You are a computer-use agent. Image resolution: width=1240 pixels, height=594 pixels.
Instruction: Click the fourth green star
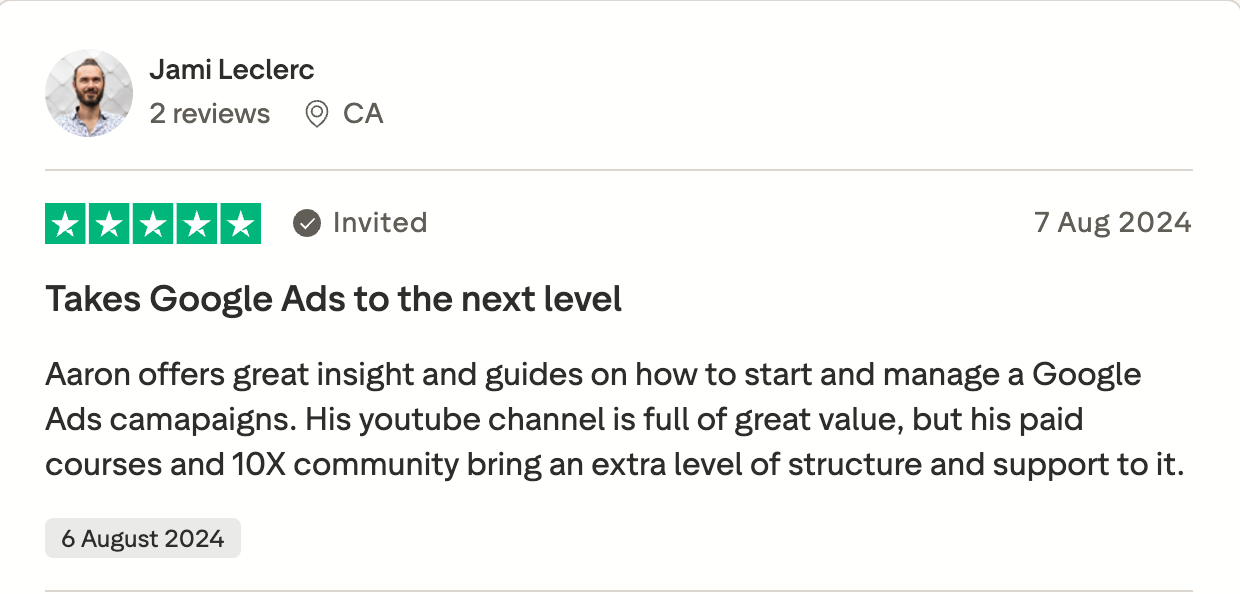pos(196,223)
